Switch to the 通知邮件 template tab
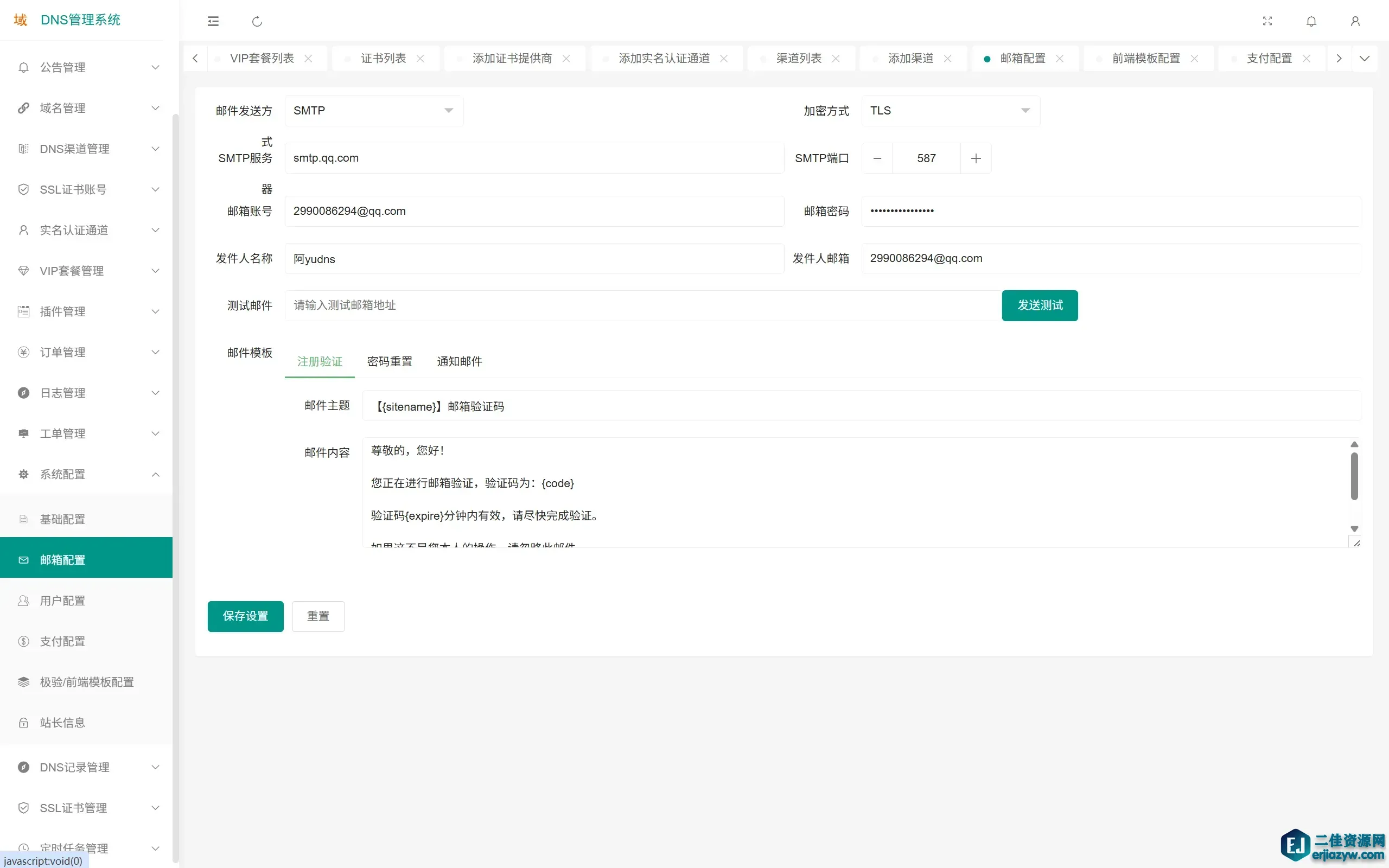 459,362
